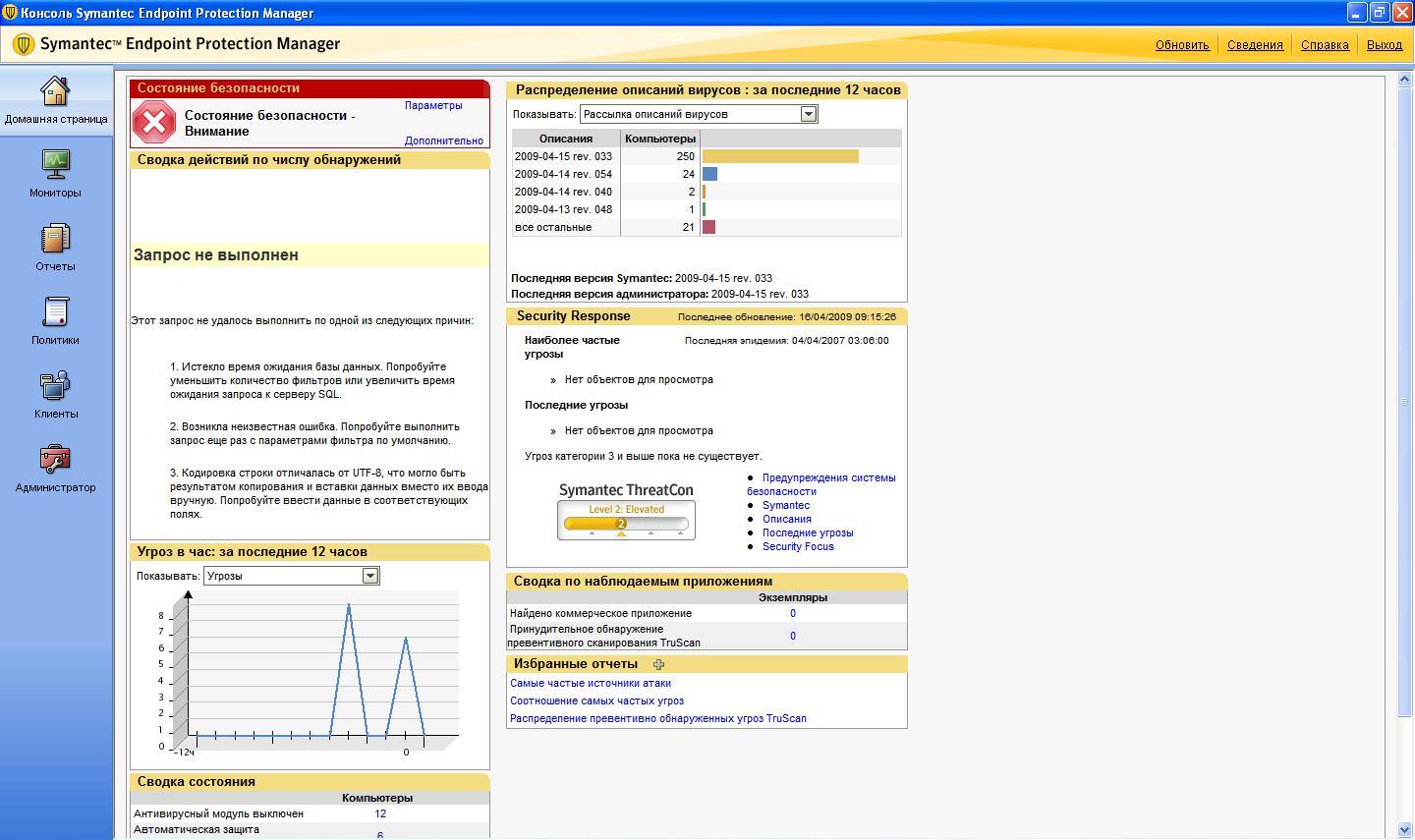Follow the Security Focus link
This screenshot has width=1415, height=840.
click(798, 546)
